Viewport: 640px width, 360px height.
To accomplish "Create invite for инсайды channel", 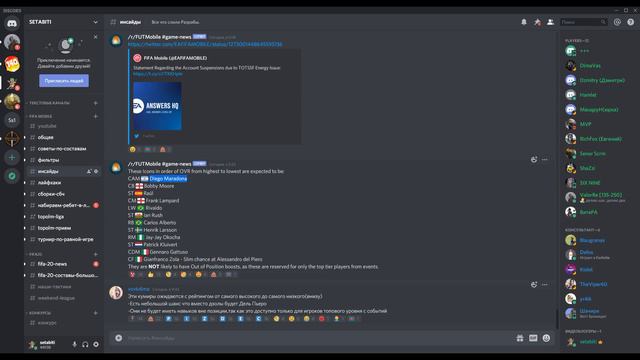I will pos(89,171).
